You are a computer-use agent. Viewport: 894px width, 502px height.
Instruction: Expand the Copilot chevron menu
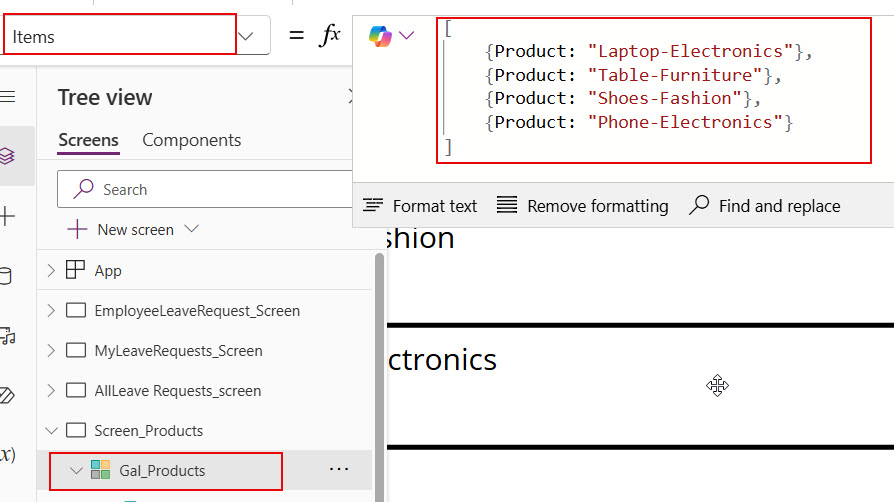pos(407,35)
